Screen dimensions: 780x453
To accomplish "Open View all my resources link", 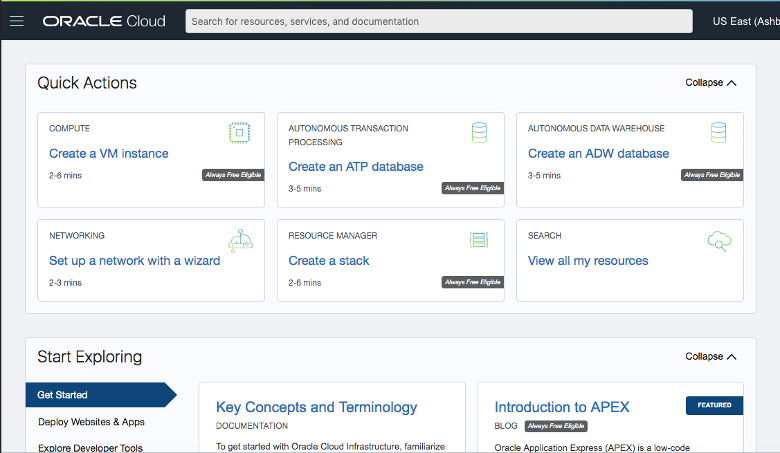I will [x=588, y=261].
